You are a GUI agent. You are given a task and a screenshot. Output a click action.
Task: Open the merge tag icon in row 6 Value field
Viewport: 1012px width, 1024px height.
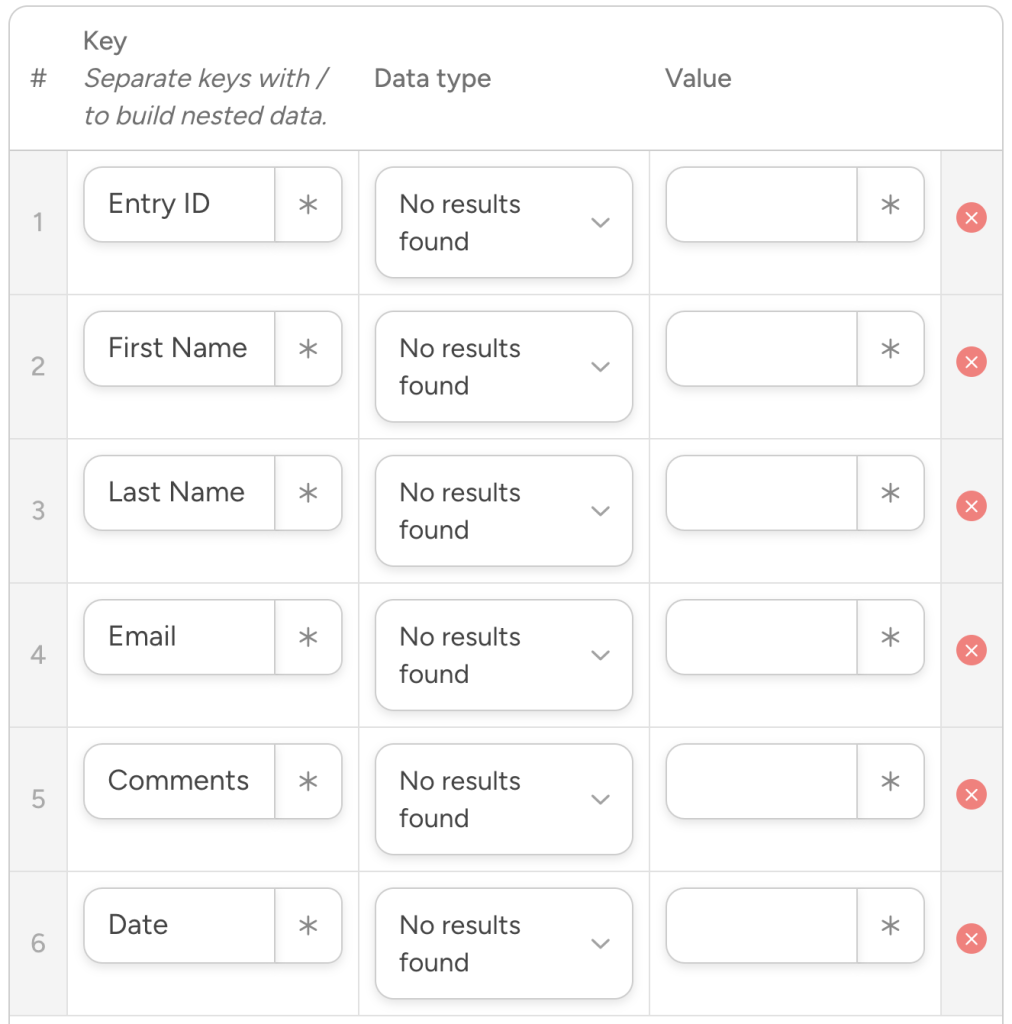[890, 925]
